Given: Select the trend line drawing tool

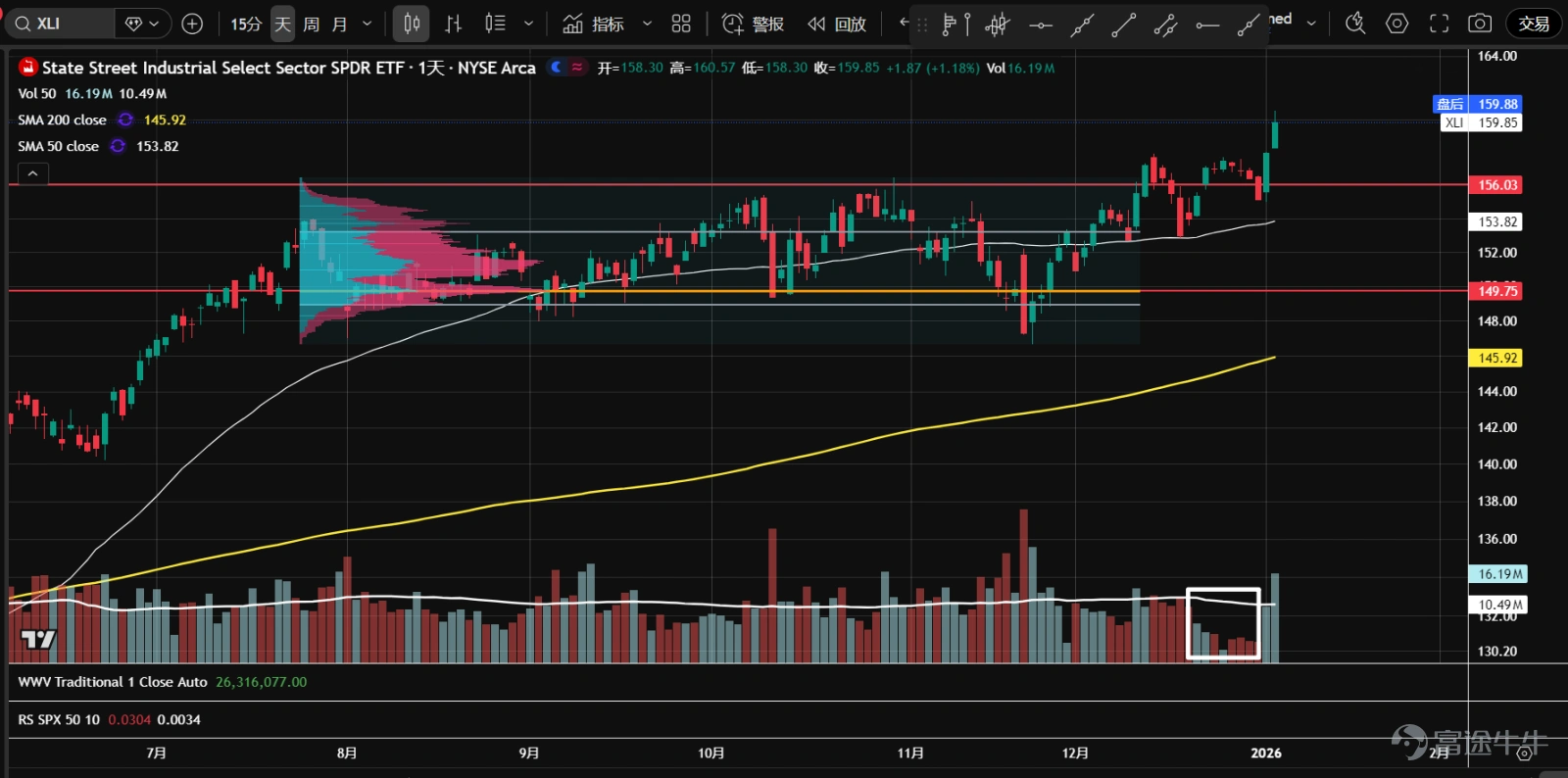Looking at the screenshot, I should tap(1123, 24).
